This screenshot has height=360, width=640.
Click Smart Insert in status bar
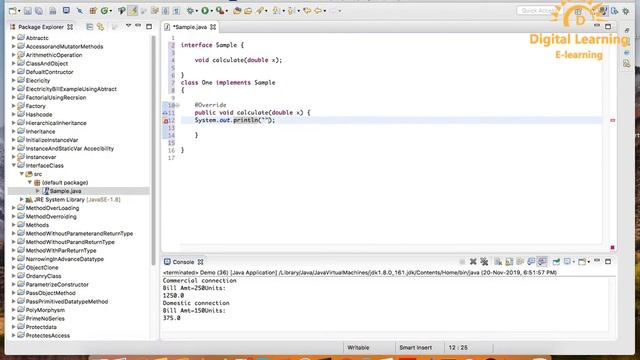(x=416, y=348)
